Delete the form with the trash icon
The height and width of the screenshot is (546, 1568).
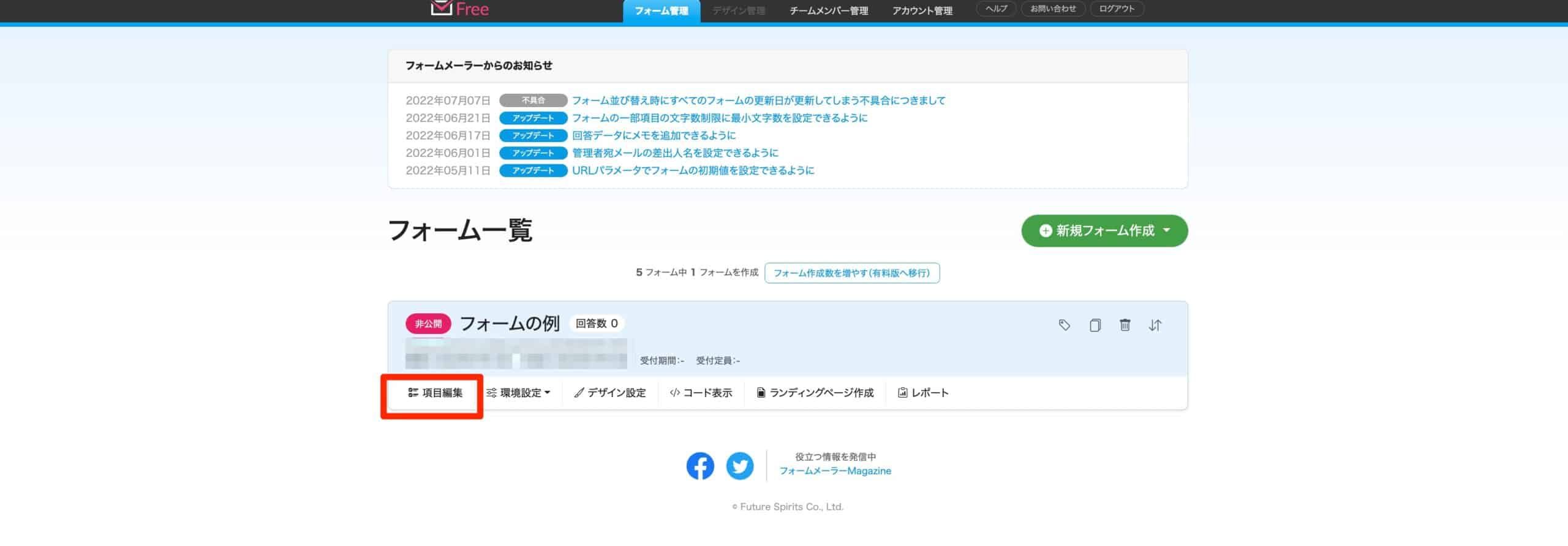(1125, 325)
